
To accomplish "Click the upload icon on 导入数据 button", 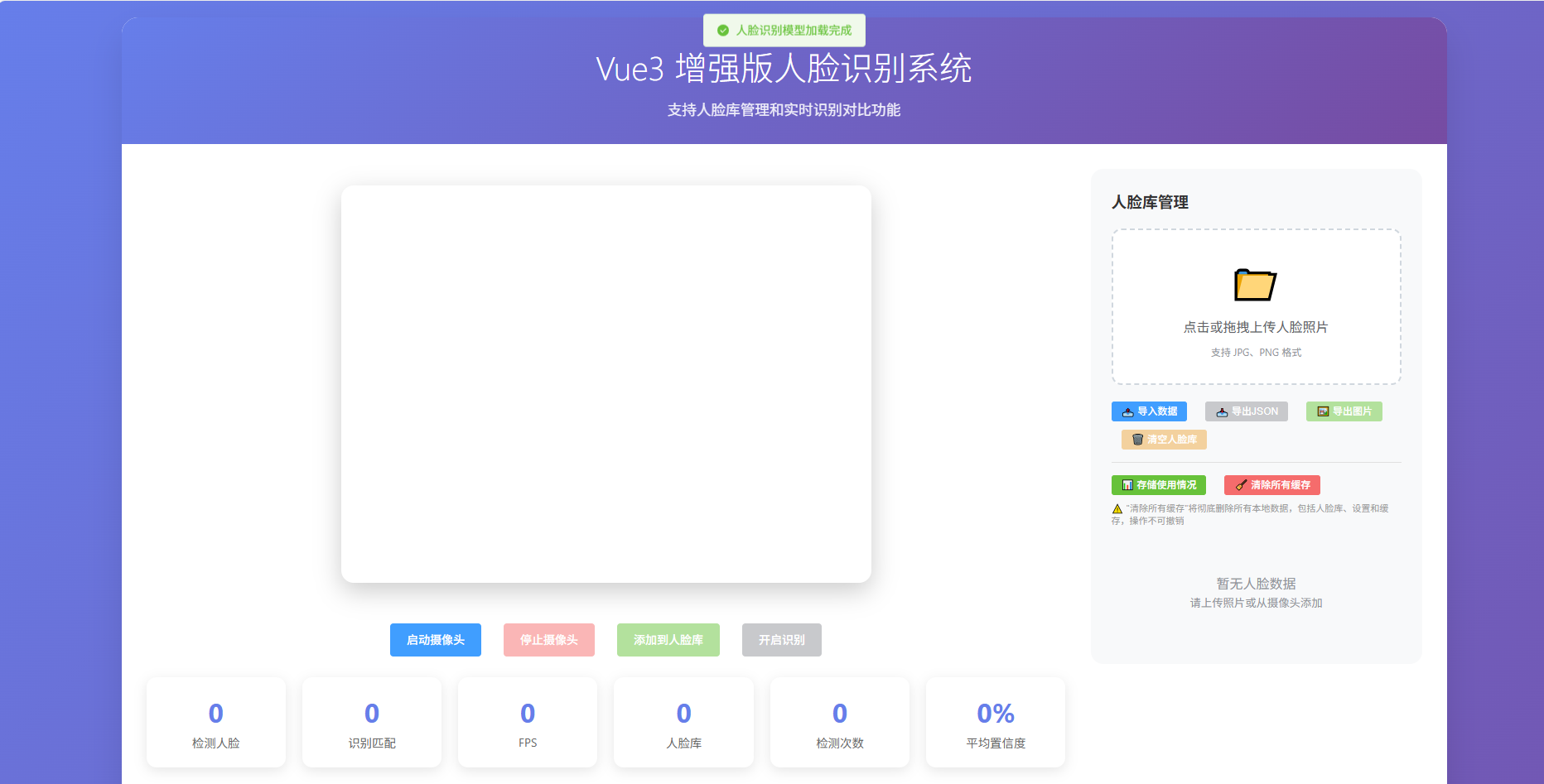I will 1127,412.
